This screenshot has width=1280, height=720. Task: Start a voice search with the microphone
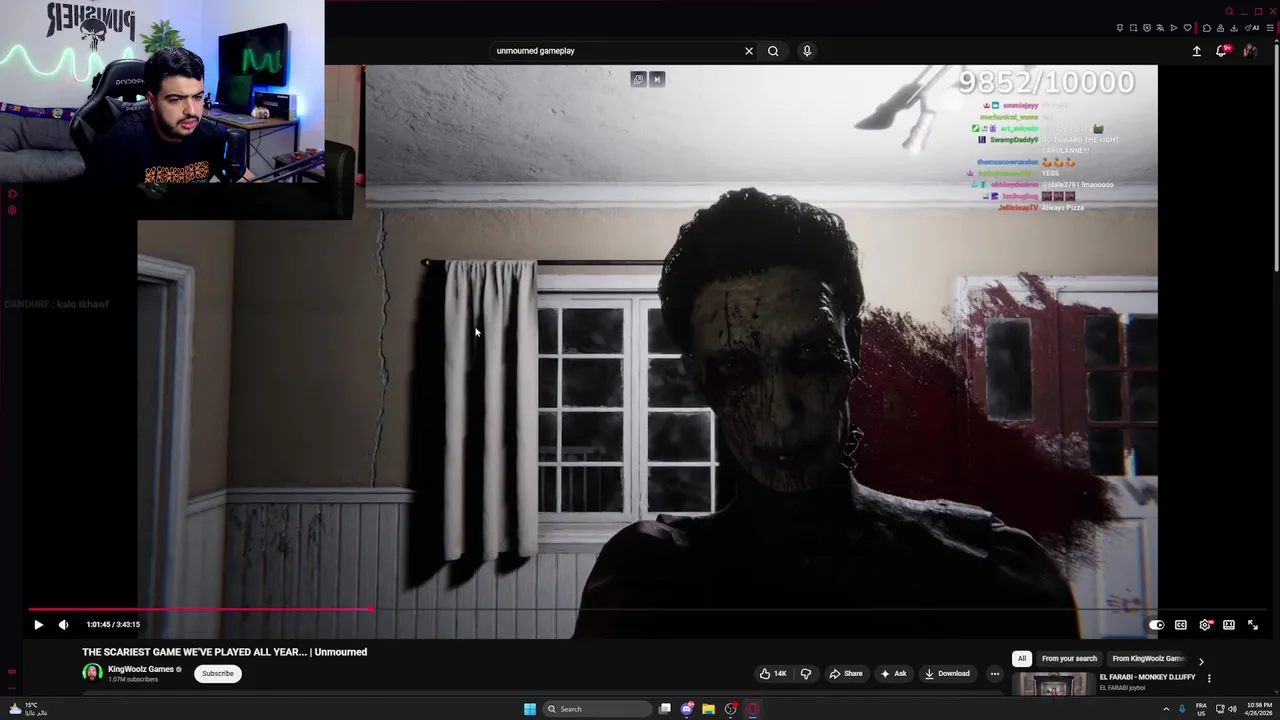click(x=807, y=51)
